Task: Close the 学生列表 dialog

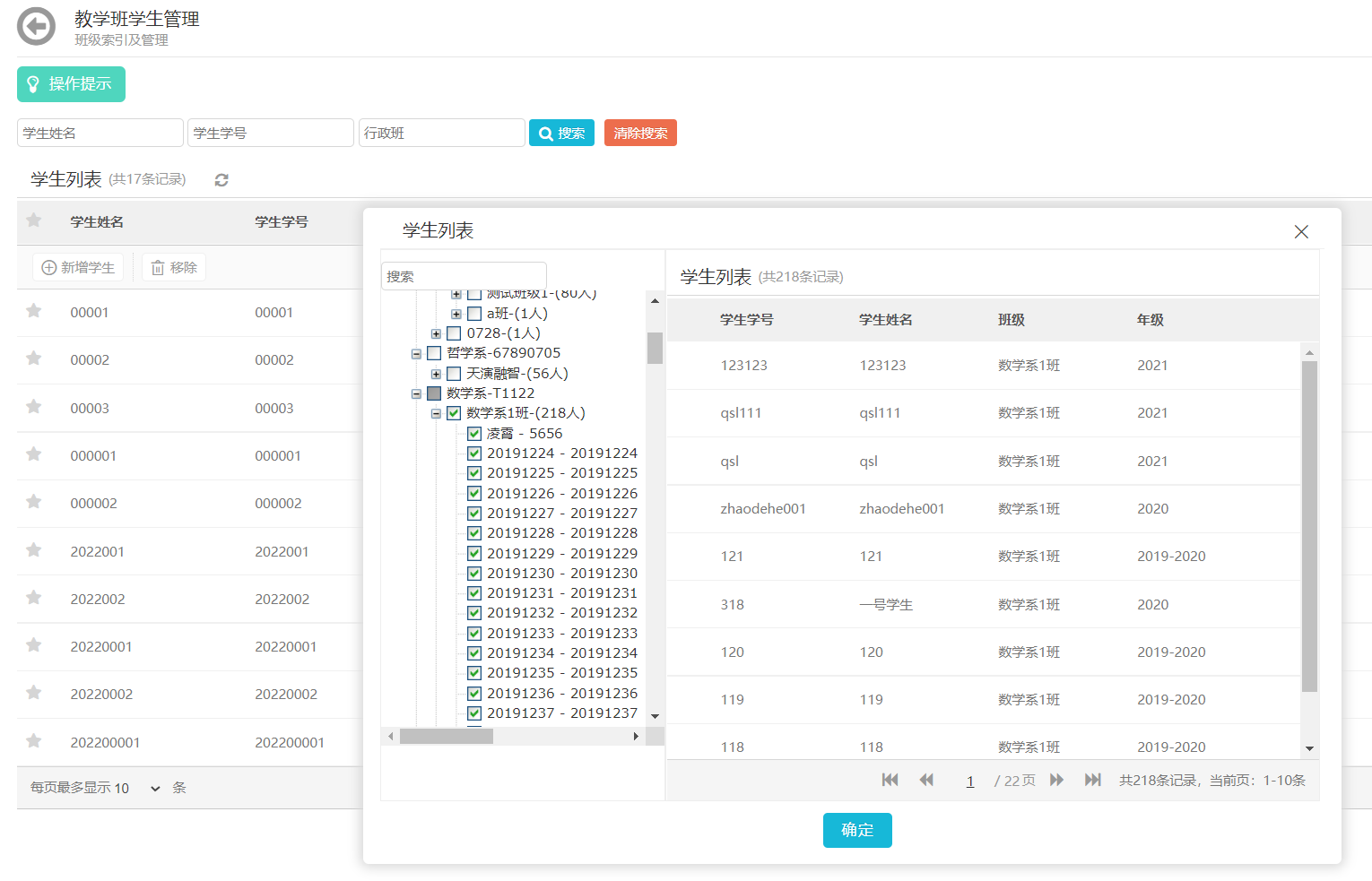Action: click(1301, 232)
